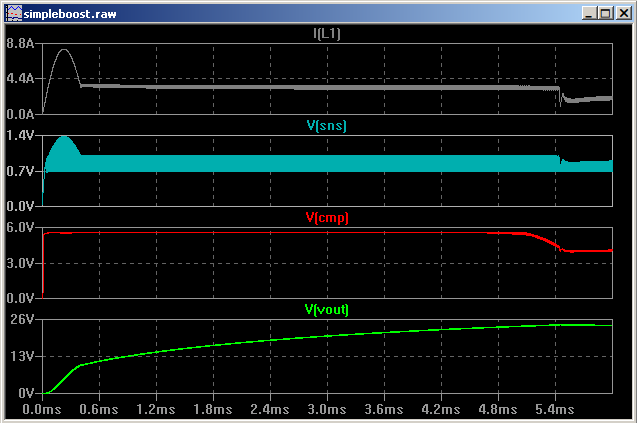
Task: Click the 3.0V axis label
Action: 20,263
